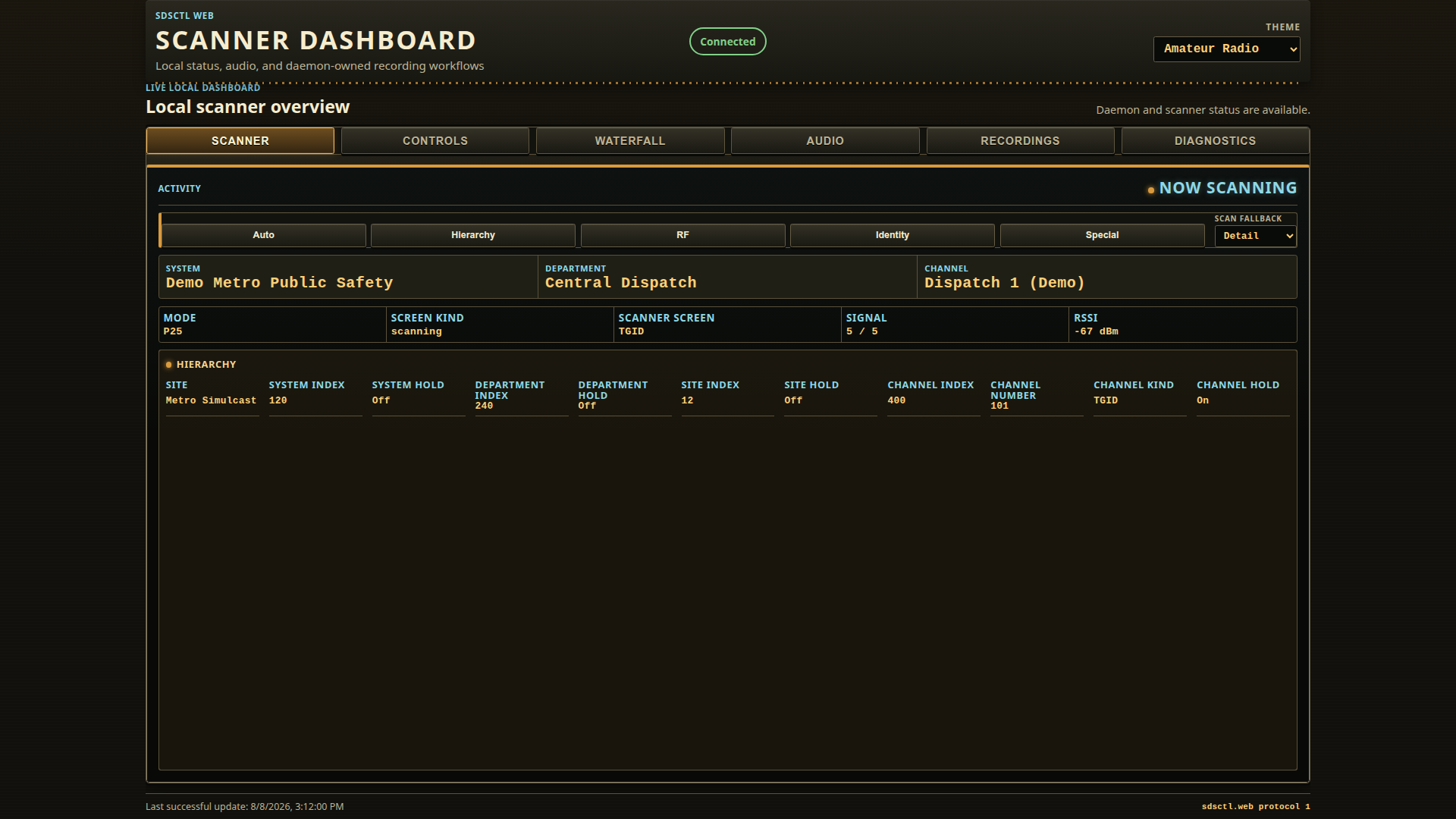
Task: Click the Connected status badge
Action: [728, 42]
